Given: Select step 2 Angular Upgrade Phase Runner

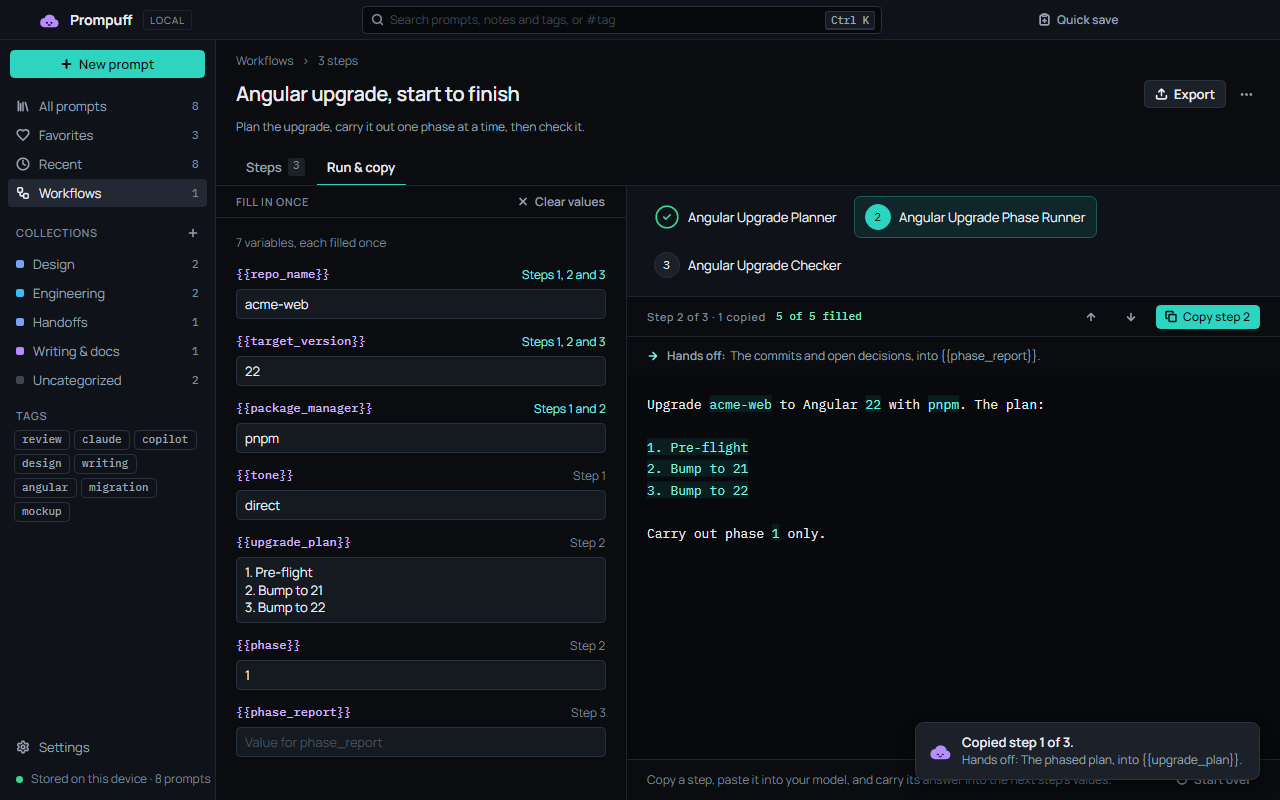Looking at the screenshot, I should point(975,217).
